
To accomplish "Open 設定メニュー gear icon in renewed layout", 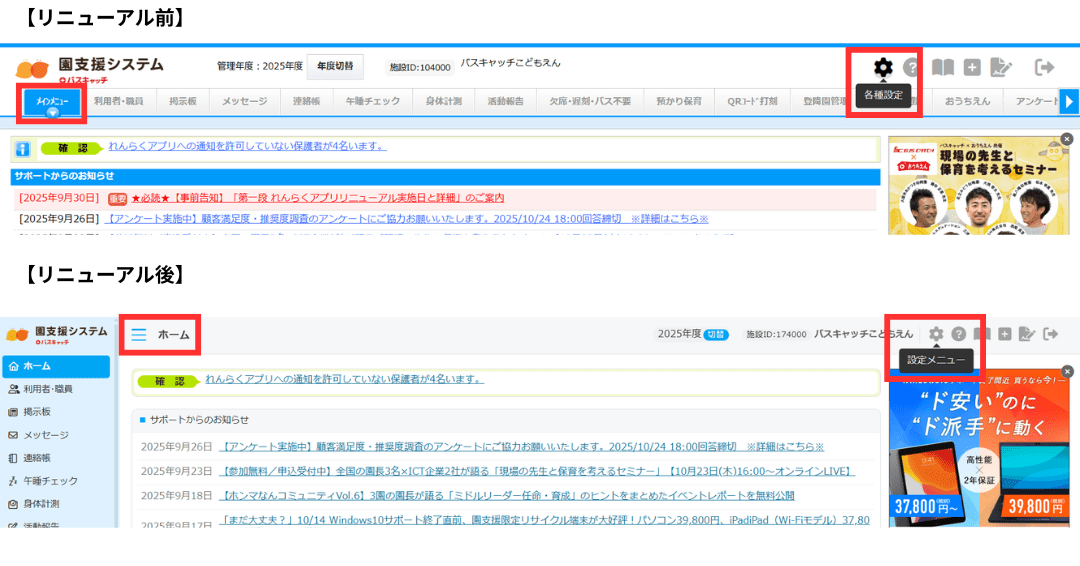I will 936,334.
